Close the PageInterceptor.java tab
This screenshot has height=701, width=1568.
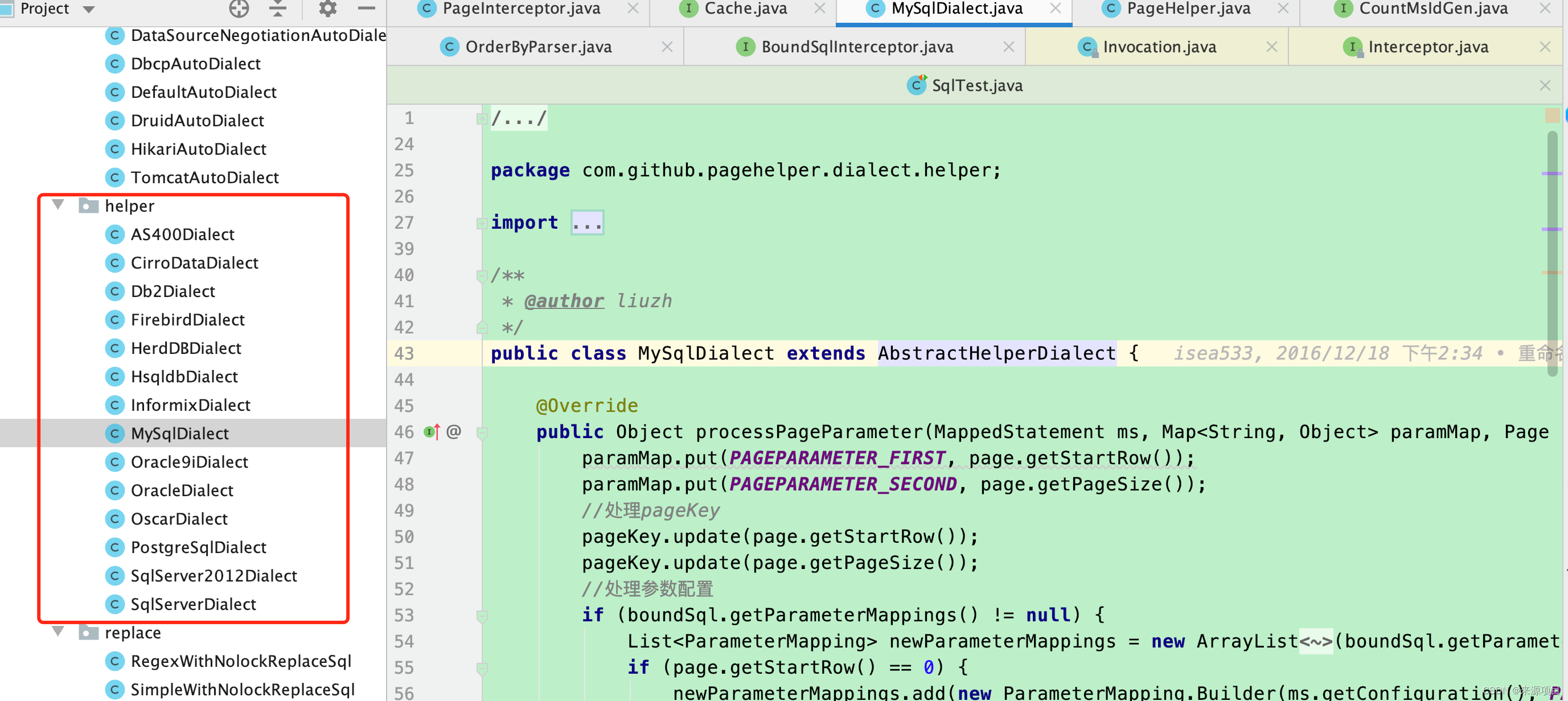[x=633, y=9]
